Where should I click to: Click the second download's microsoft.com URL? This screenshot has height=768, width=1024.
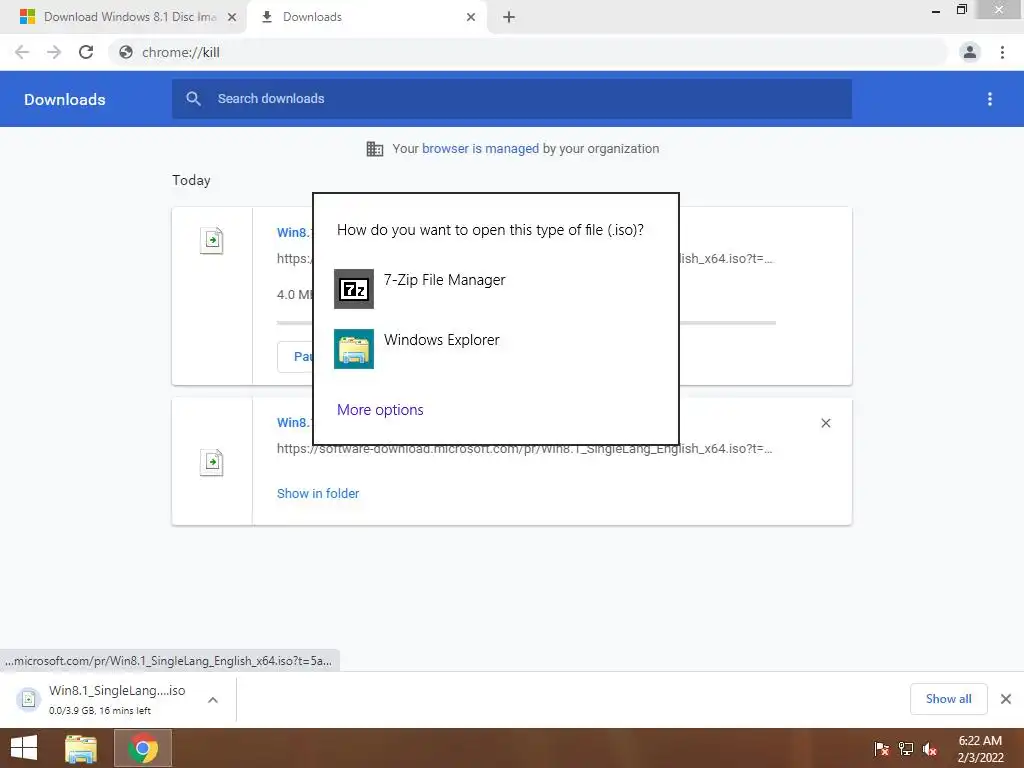point(524,449)
